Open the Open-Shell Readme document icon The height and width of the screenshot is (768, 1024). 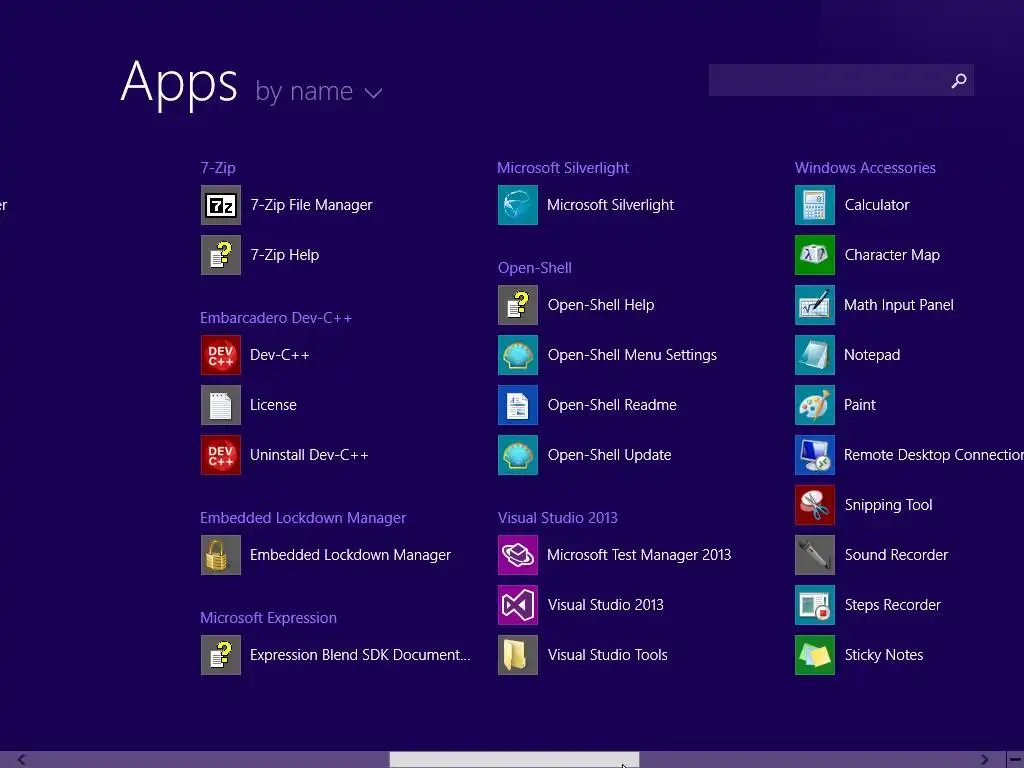coord(518,405)
